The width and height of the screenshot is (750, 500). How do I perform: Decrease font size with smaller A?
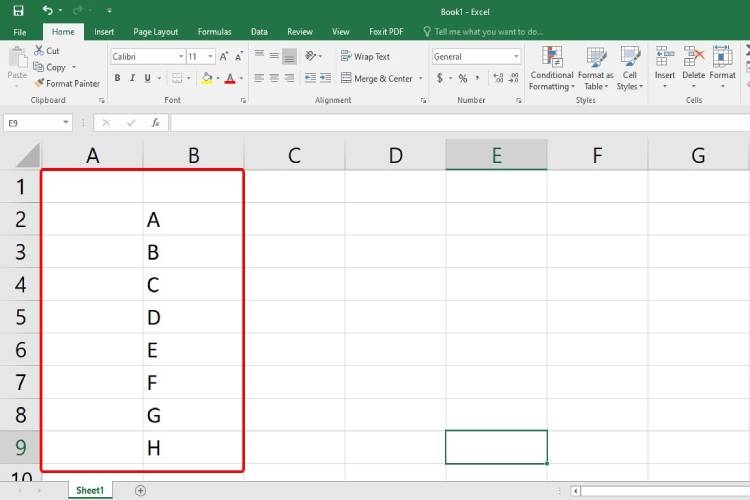tap(239, 56)
